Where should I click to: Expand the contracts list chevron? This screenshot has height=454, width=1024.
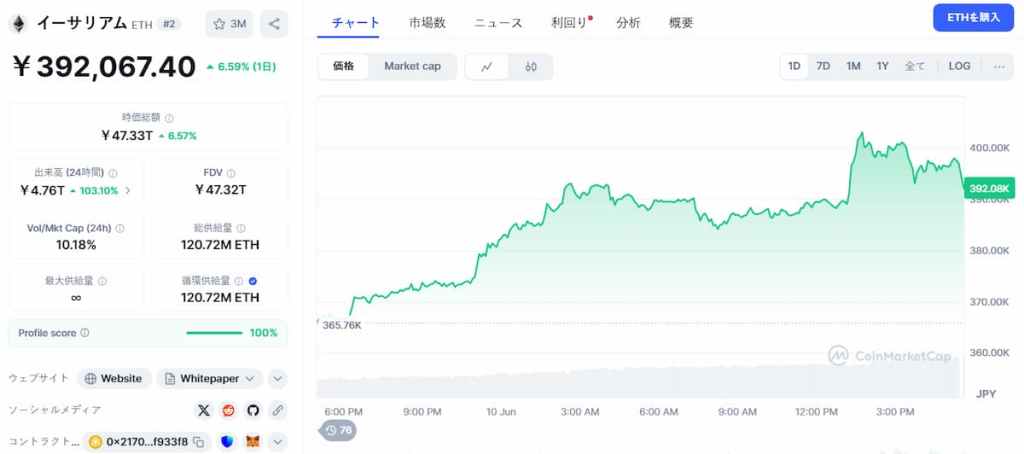pos(278,441)
